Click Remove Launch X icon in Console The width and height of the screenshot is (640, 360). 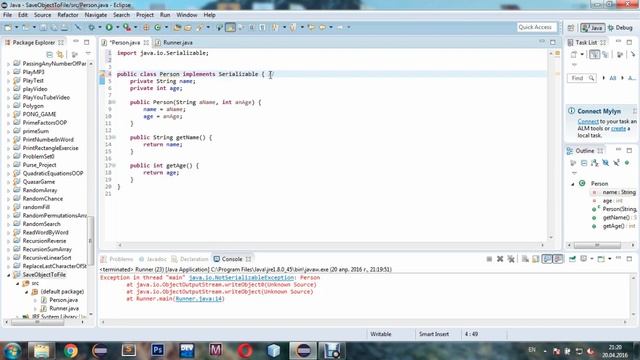pos(500,259)
